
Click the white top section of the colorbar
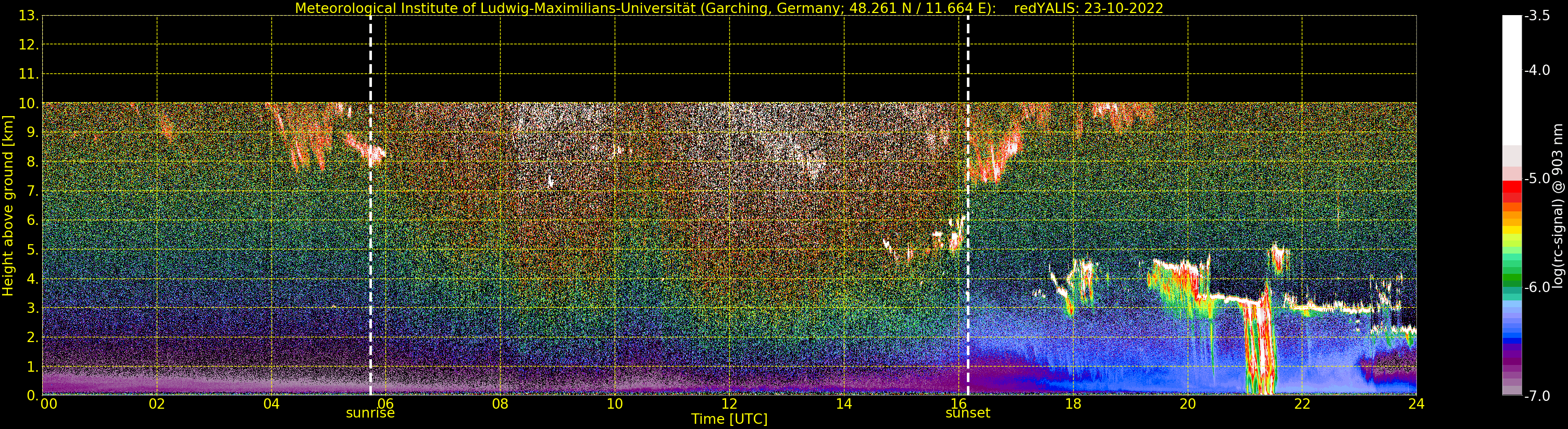[x=1512, y=80]
